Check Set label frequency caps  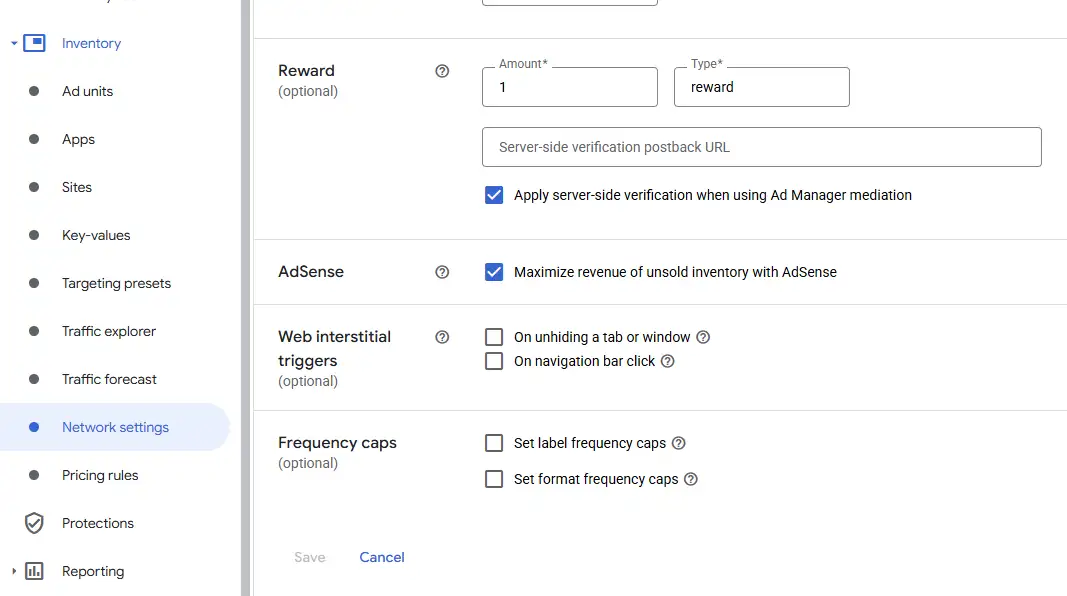[x=494, y=443]
